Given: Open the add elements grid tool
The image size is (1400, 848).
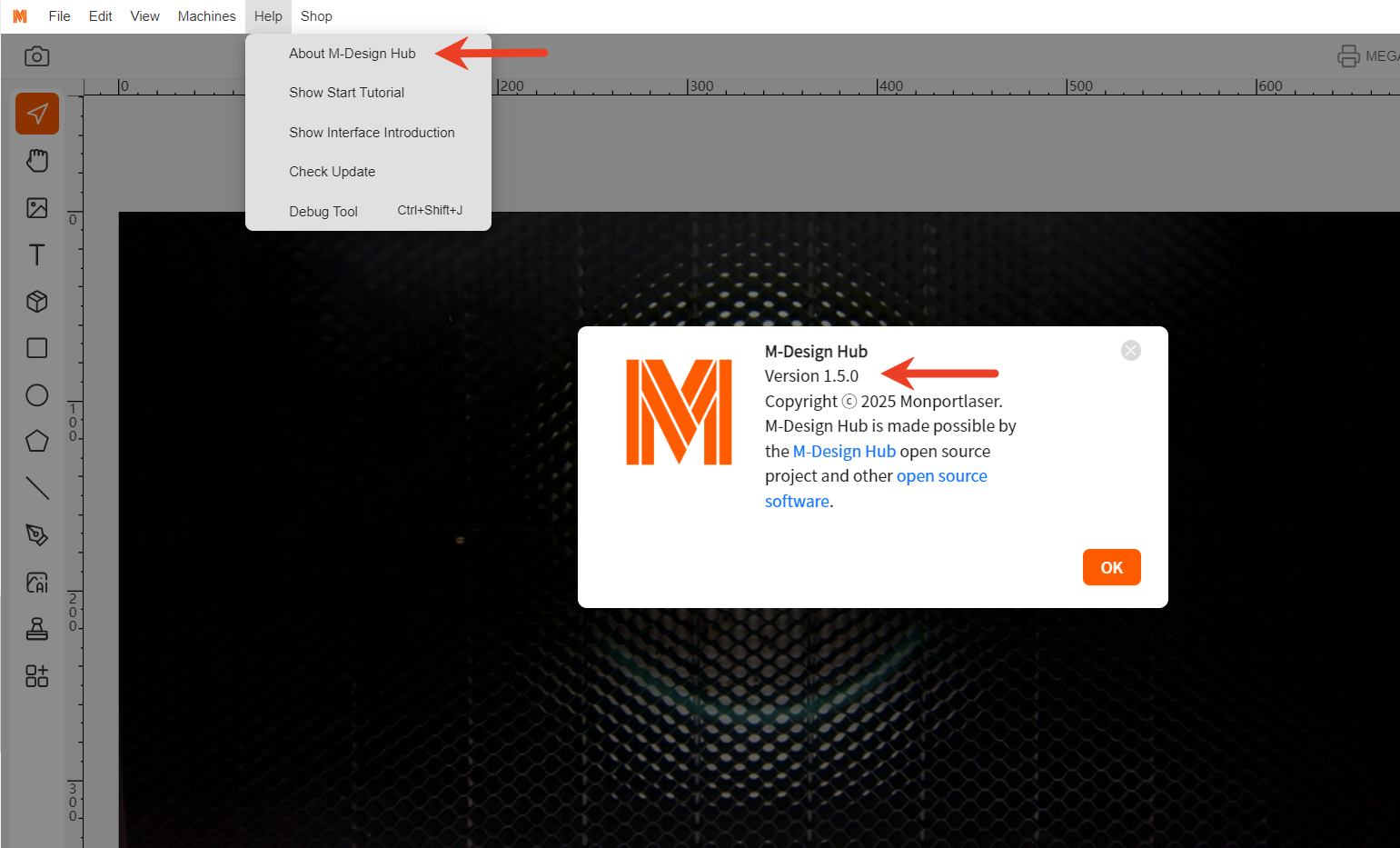Looking at the screenshot, I should tap(37, 675).
